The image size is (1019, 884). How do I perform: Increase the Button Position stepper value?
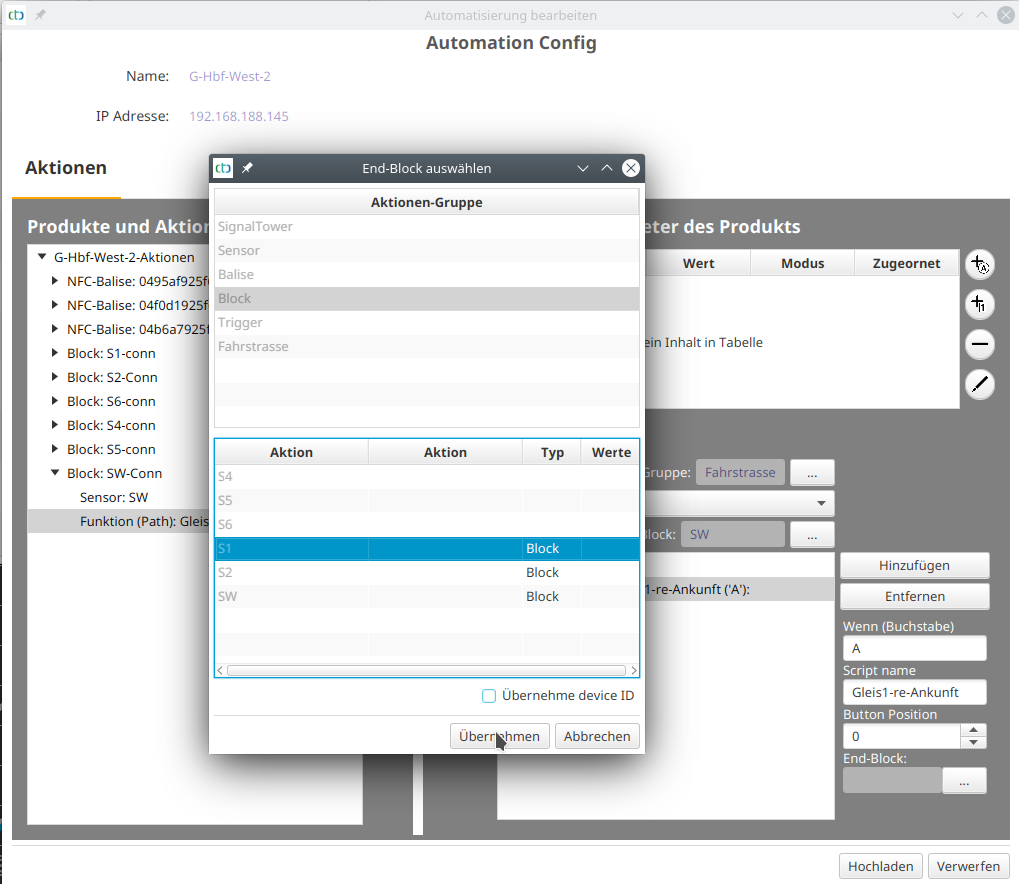pos(973,730)
